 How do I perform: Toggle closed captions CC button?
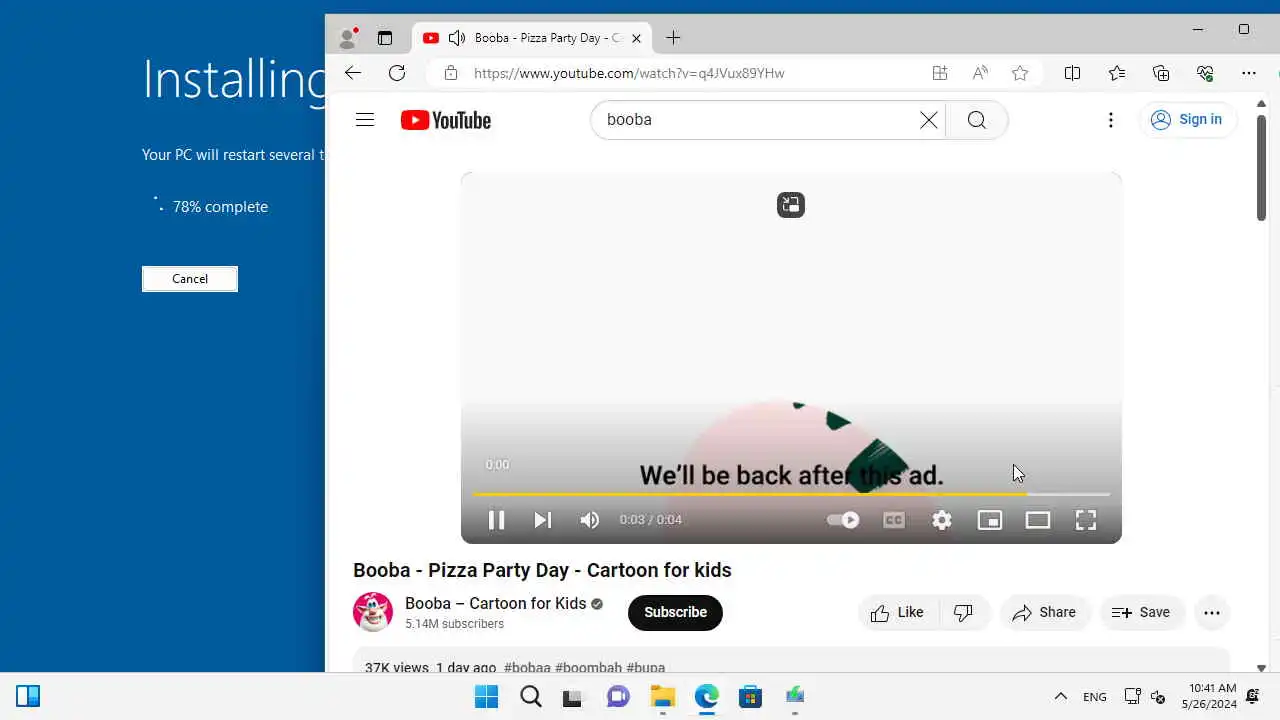(x=894, y=520)
